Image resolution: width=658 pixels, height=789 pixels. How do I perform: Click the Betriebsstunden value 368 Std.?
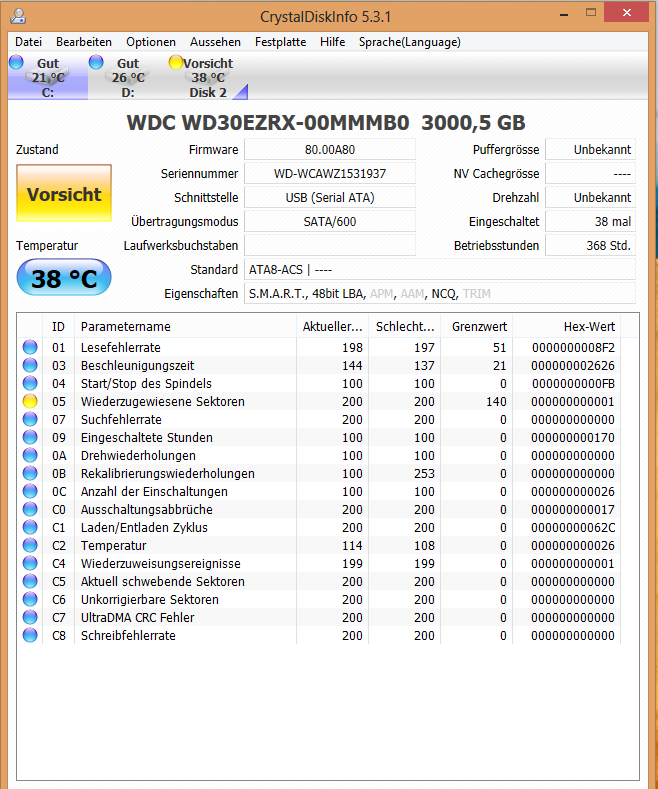coord(591,246)
